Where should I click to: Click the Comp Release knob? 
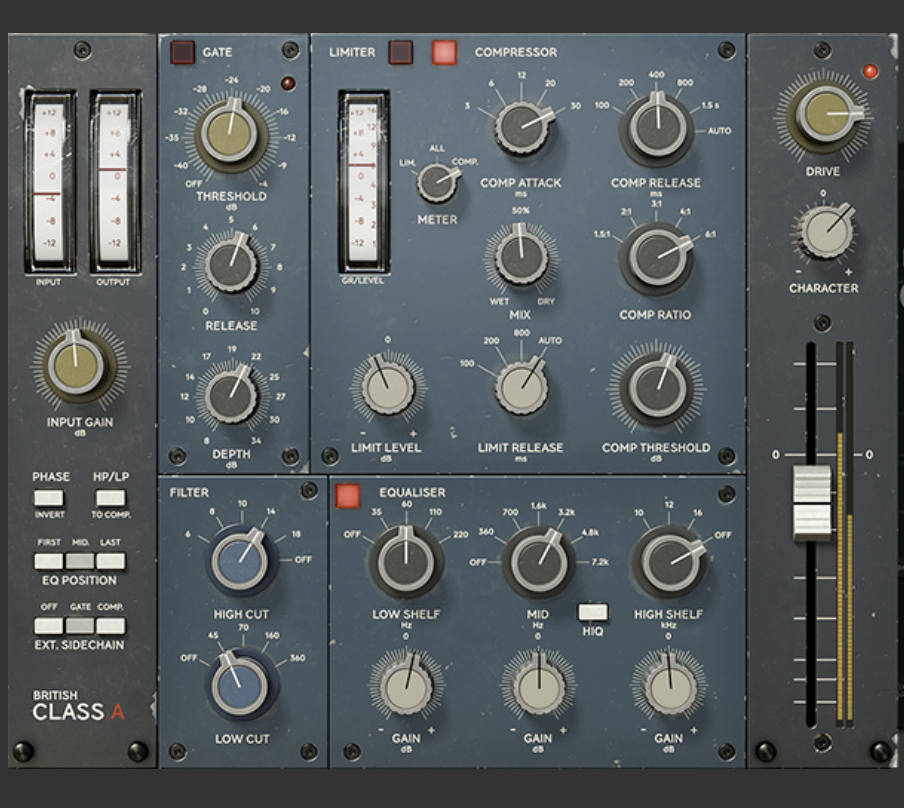coord(656,128)
